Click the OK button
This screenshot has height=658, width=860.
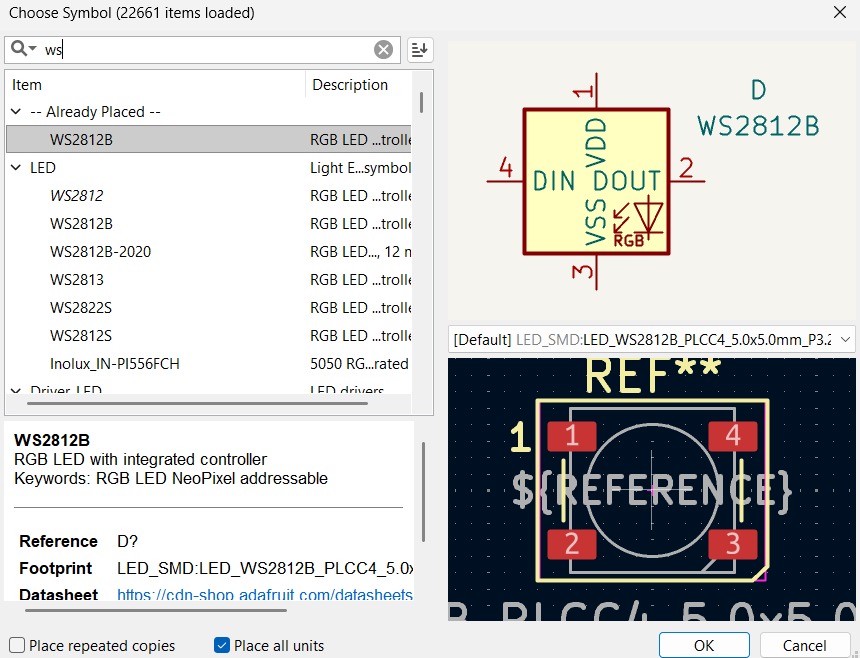coord(704,645)
